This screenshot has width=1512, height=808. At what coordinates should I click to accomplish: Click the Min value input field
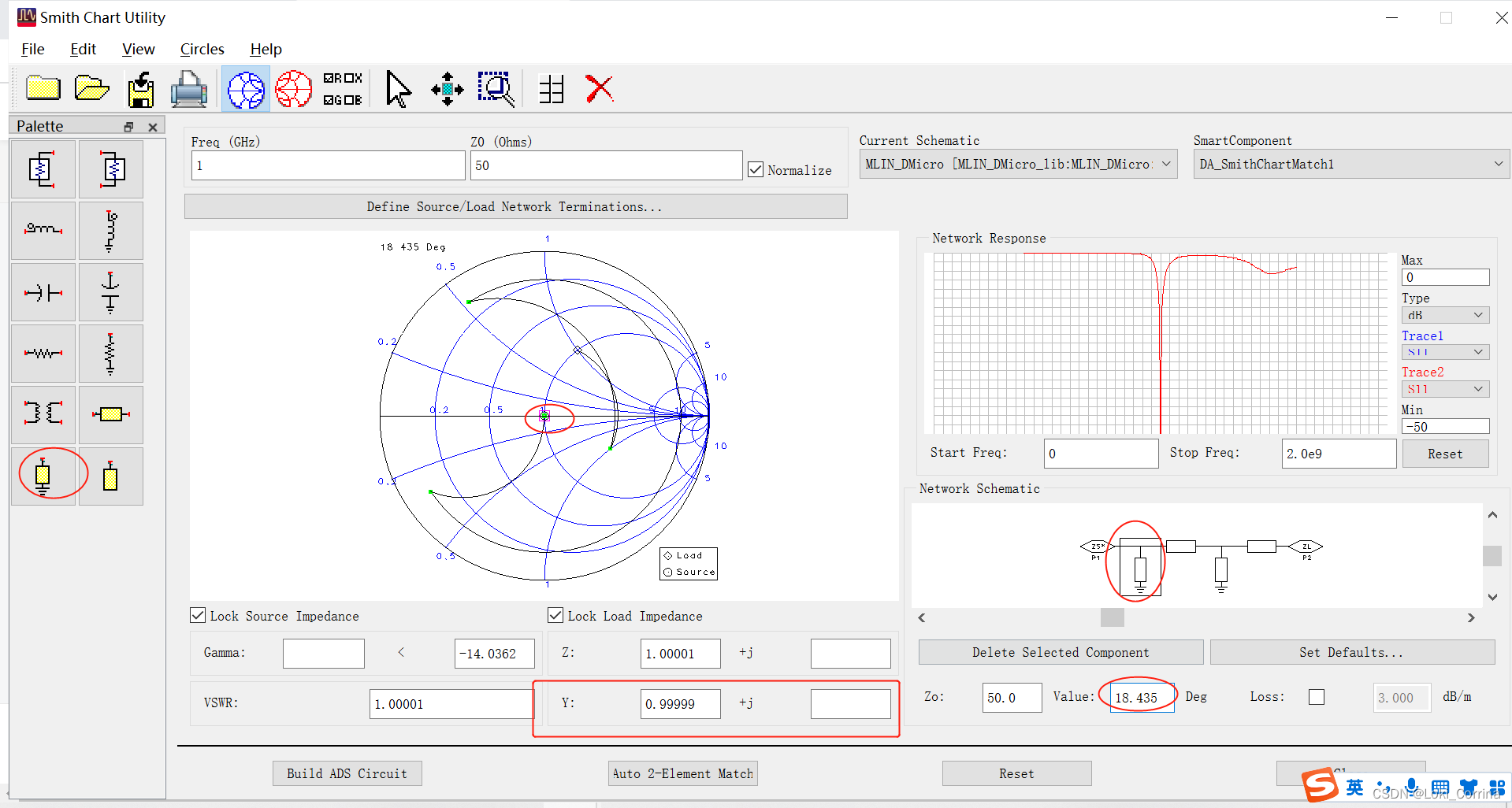[1445, 426]
